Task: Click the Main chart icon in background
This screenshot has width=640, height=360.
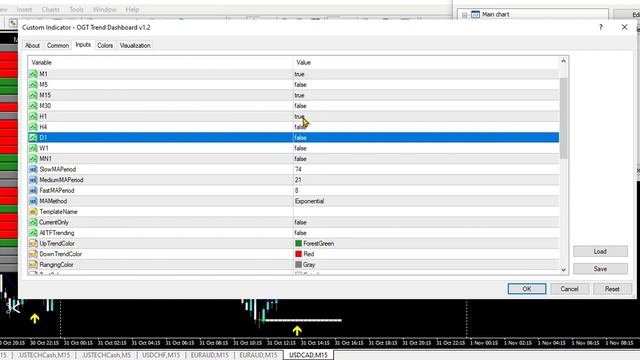Action: [476, 14]
